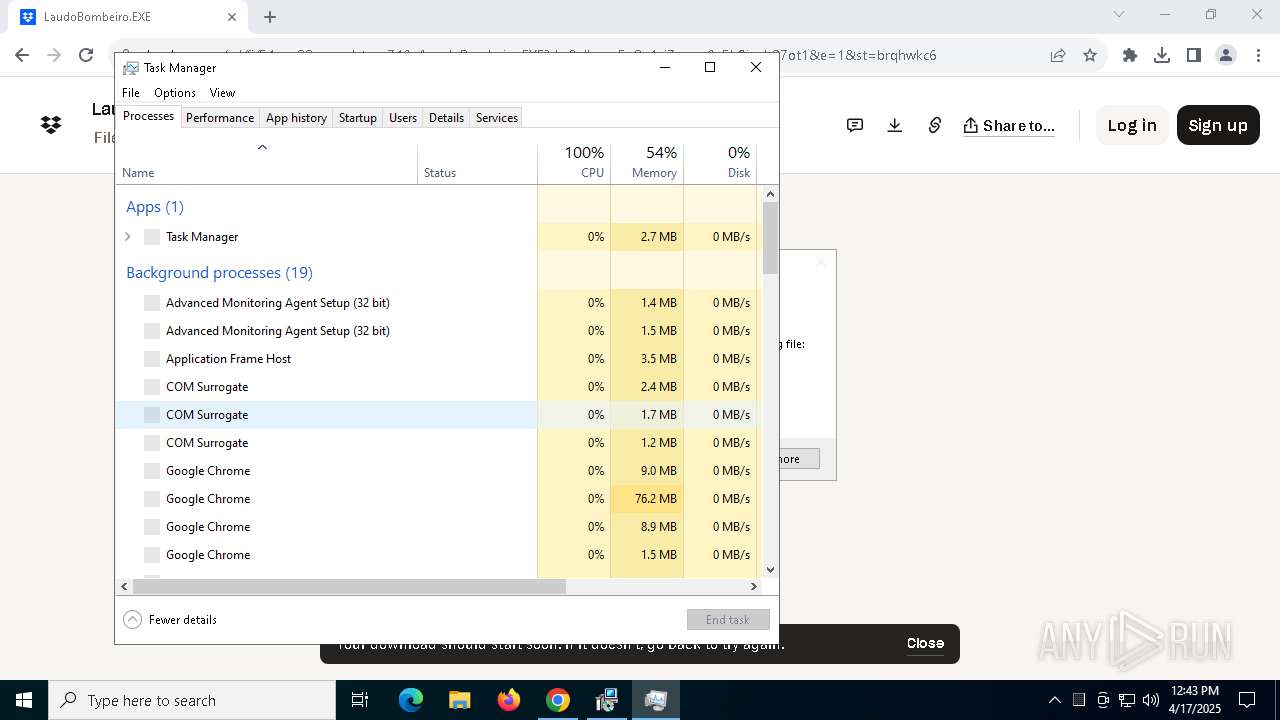The image size is (1280, 720).
Task: Switch to the Startup tab
Action: pos(357,117)
